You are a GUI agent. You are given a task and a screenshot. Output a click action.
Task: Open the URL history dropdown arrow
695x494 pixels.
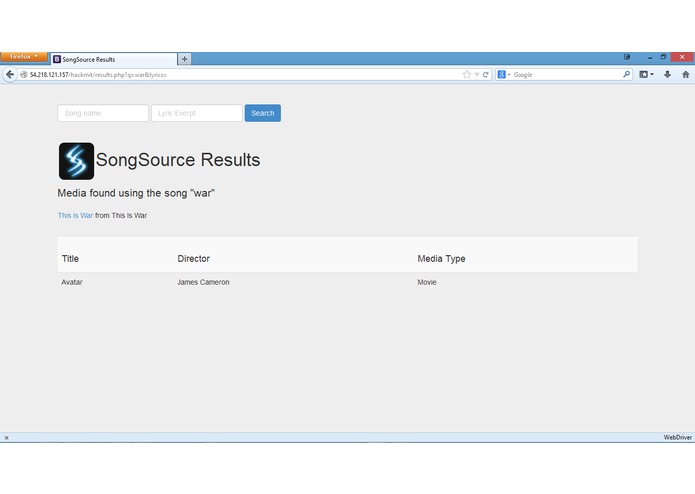pyautogui.click(x=477, y=75)
